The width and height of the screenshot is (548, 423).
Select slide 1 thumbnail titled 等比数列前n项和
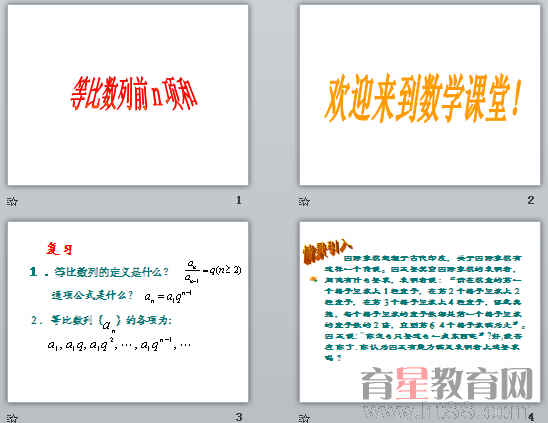pyautogui.click(x=128, y=95)
